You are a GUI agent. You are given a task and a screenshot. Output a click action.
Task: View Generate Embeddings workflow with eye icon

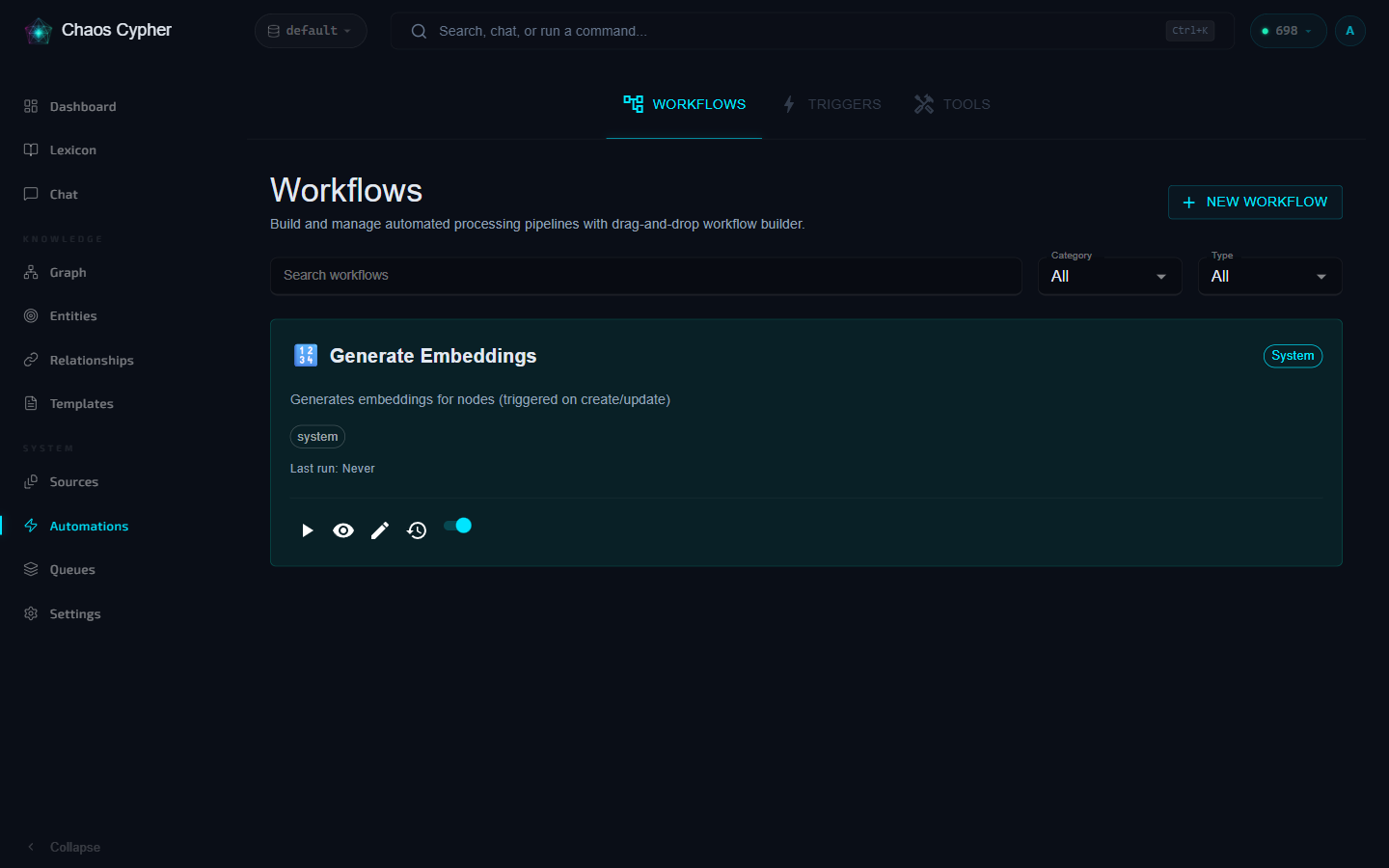coord(343,530)
